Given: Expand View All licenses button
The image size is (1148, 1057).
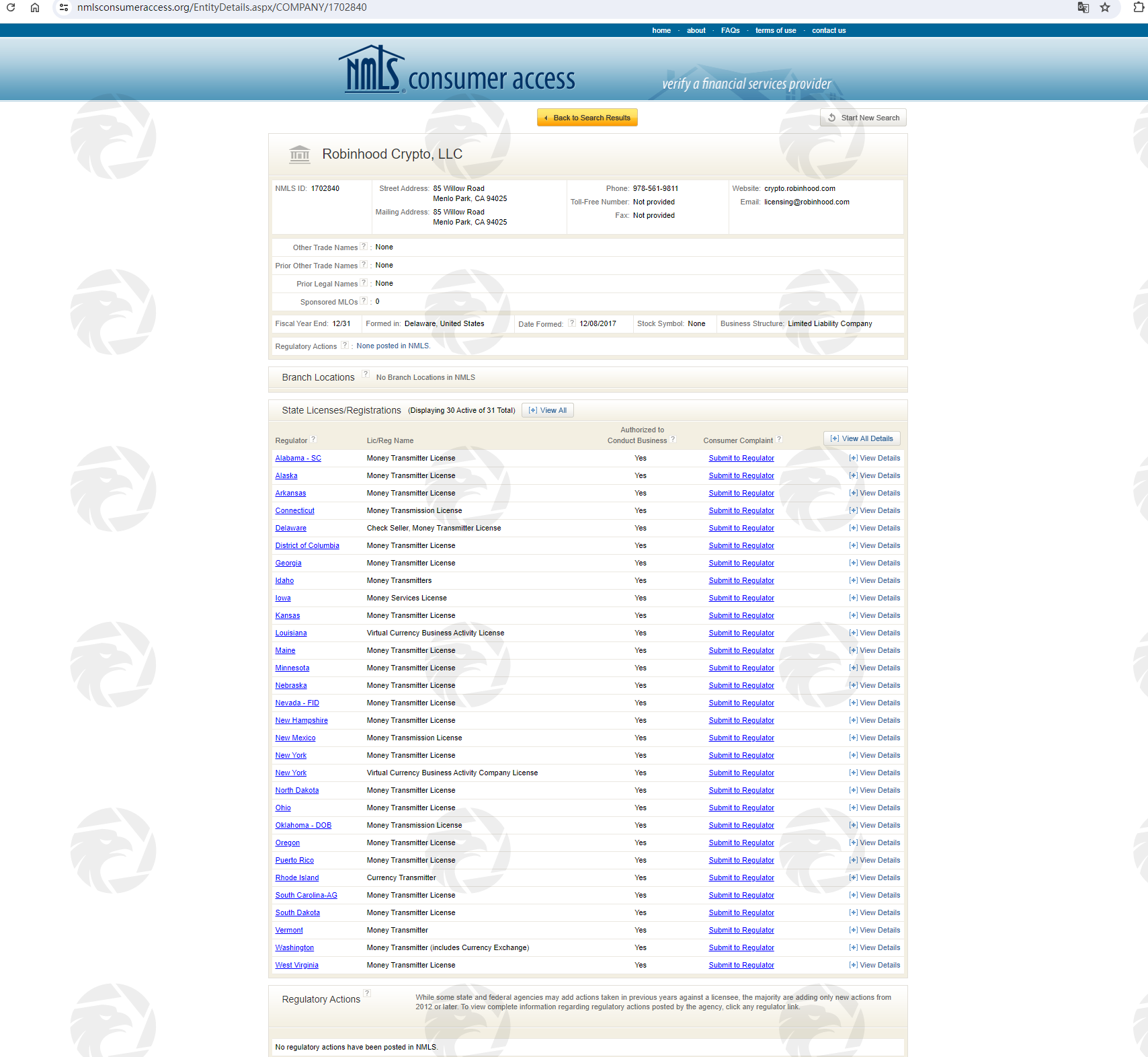Looking at the screenshot, I should (x=548, y=410).
